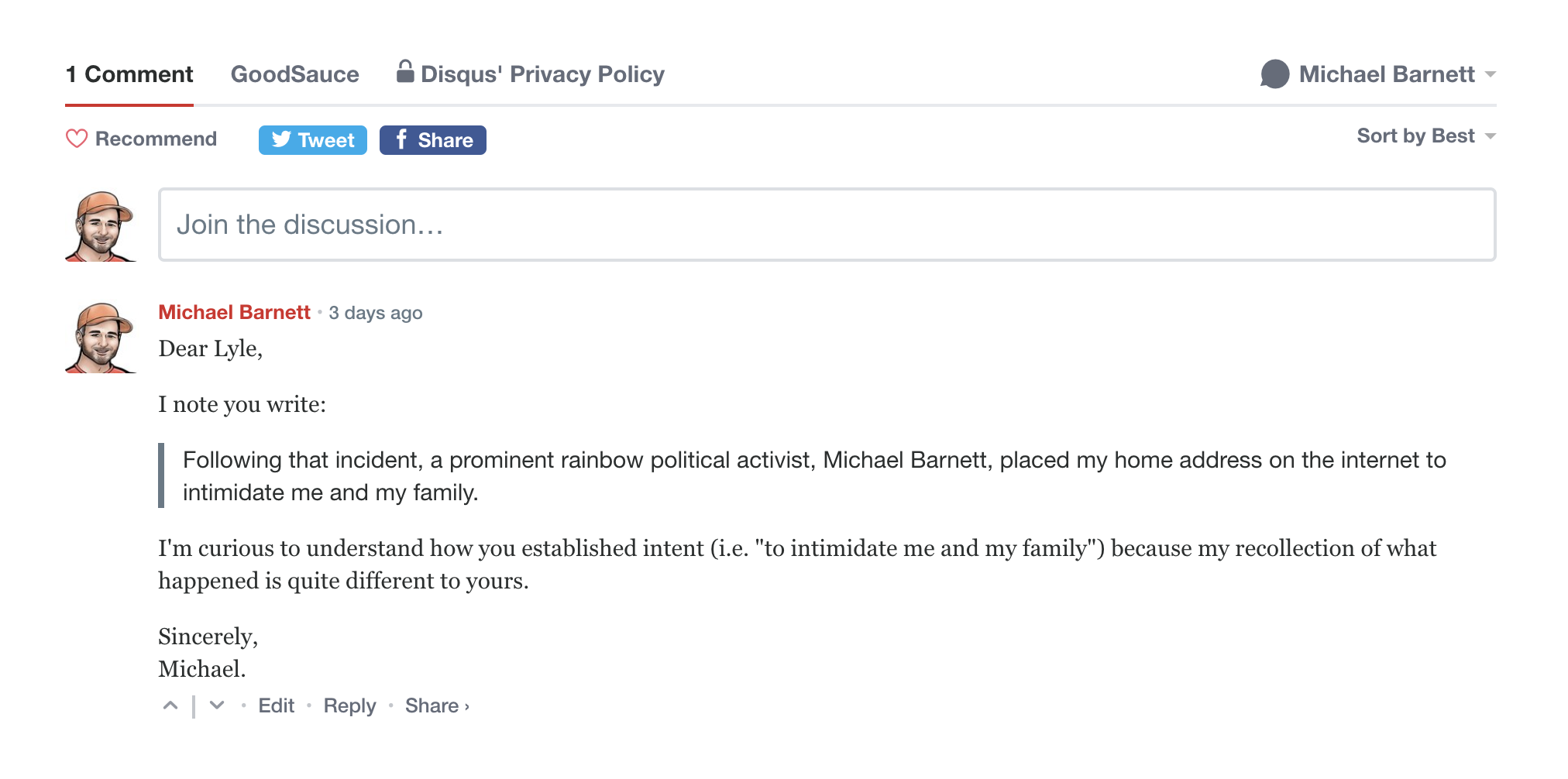
Task: Open Disqus' Privacy Policy link
Action: [542, 74]
